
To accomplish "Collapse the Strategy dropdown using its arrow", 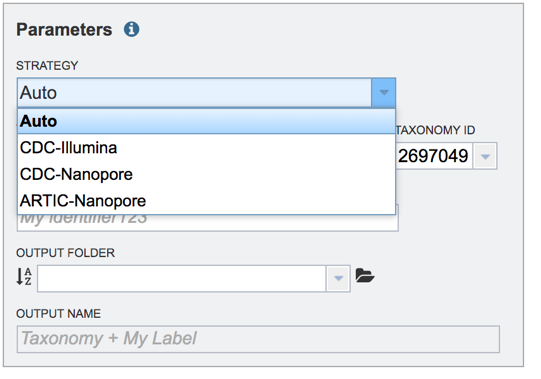I will pyautogui.click(x=383, y=93).
